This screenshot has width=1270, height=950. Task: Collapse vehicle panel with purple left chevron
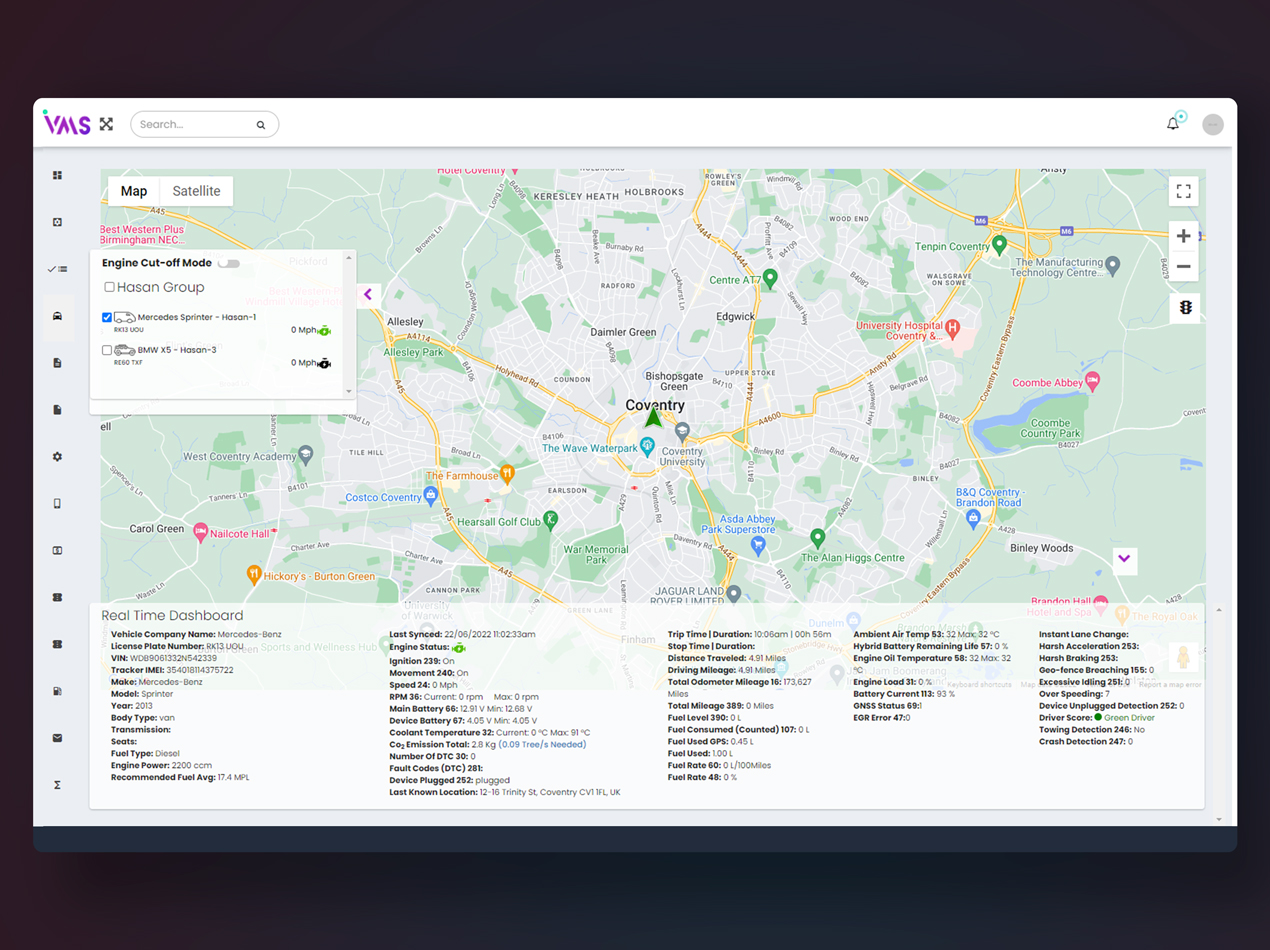(x=368, y=295)
